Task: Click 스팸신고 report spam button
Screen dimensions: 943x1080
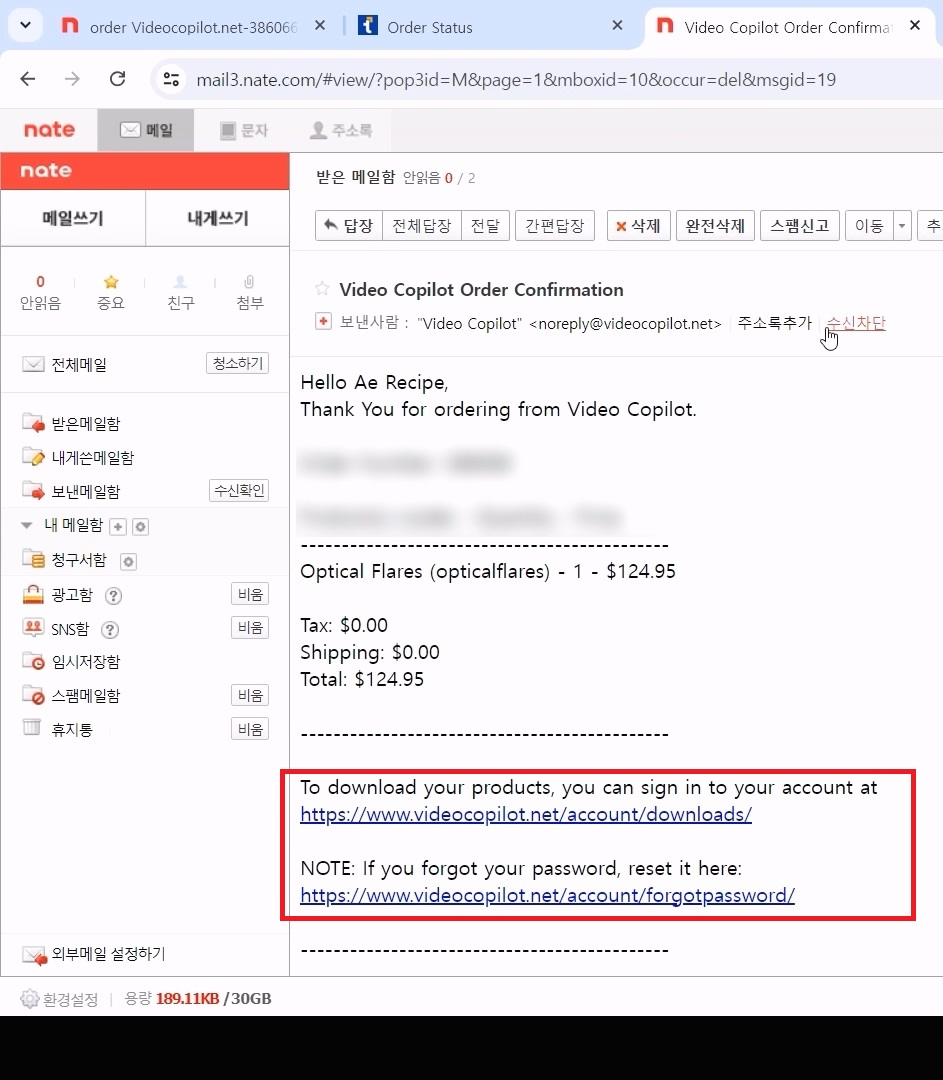Action: 800,225
